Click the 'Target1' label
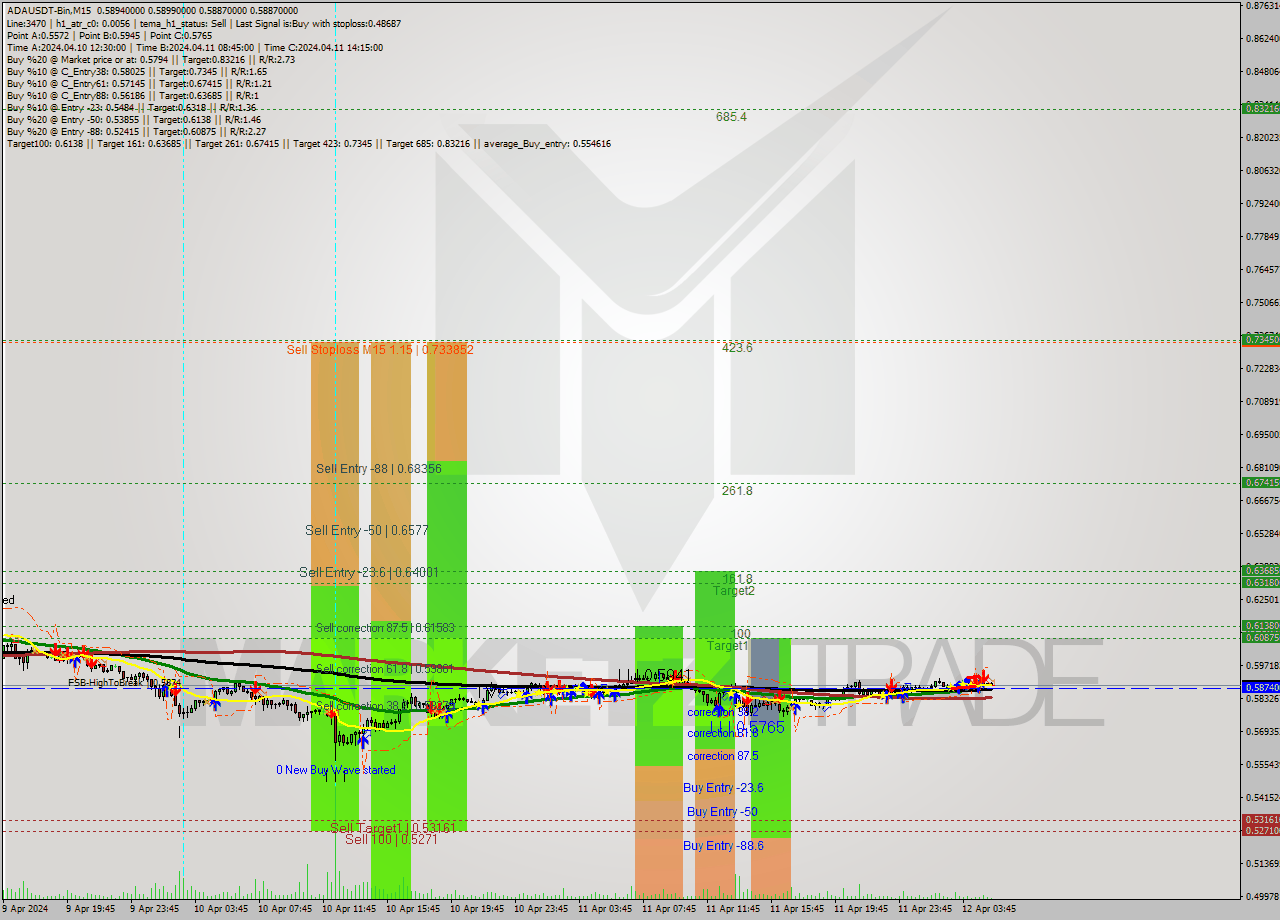1280x920 pixels. tap(728, 646)
